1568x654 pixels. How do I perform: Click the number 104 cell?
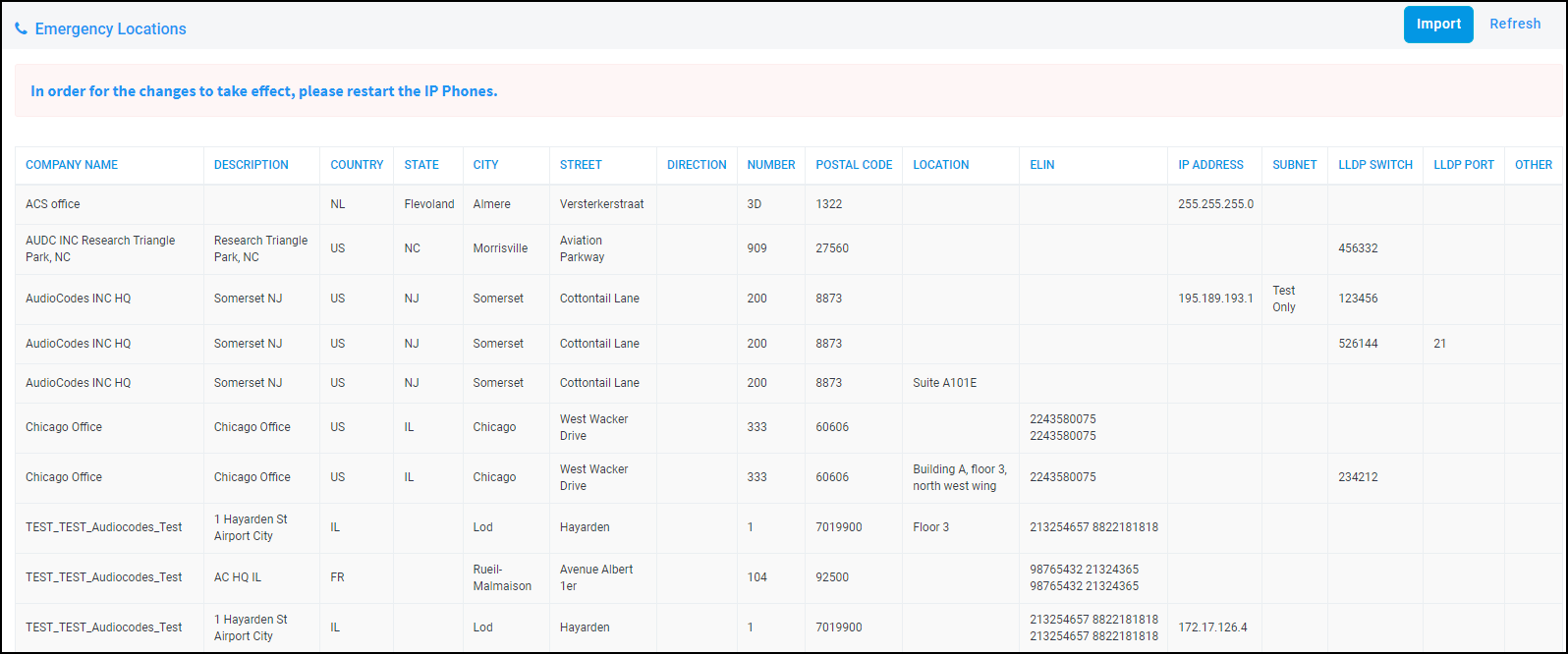(x=756, y=577)
